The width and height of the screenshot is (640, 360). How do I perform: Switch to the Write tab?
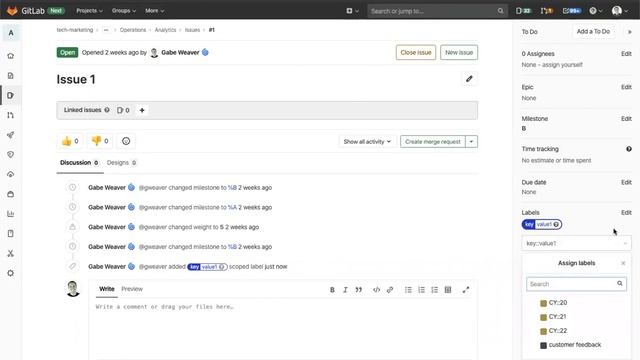107,289
